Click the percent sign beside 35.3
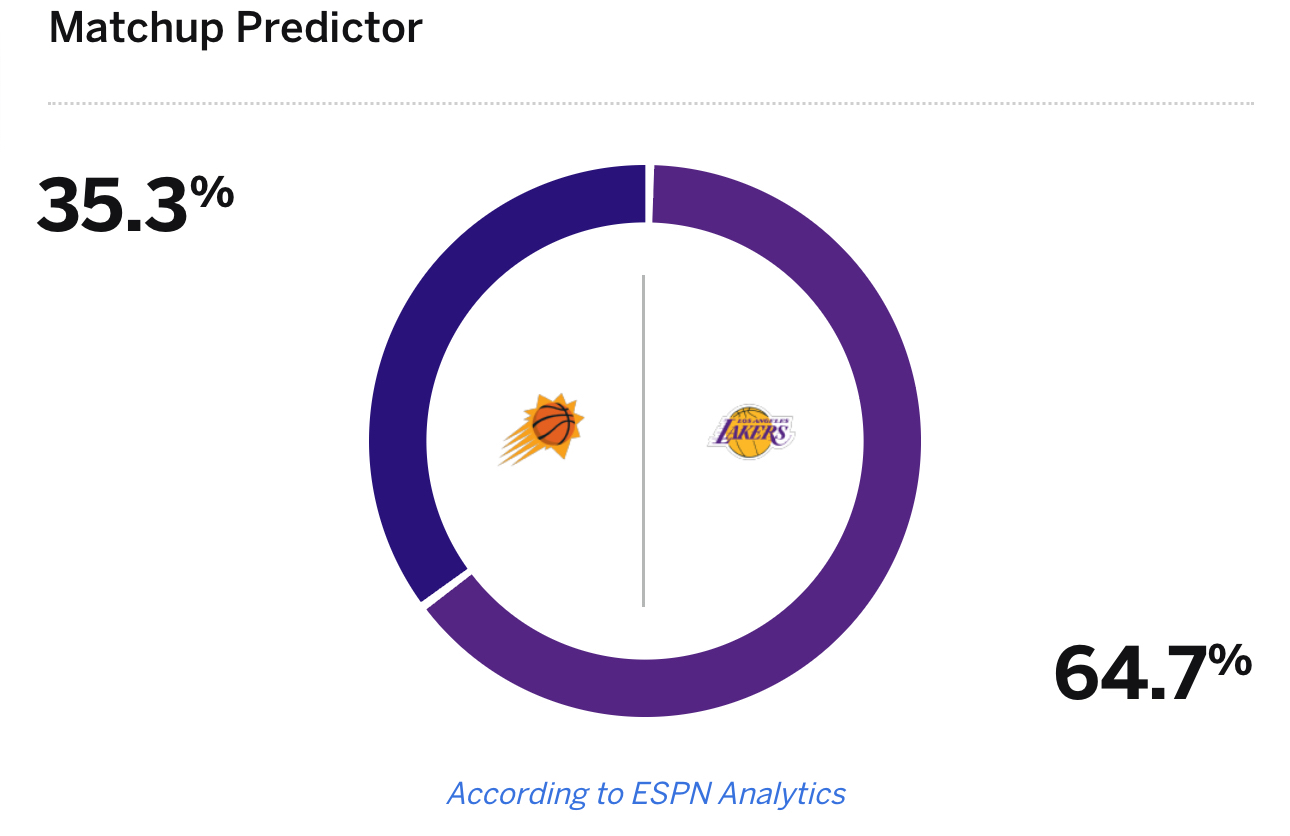Screen dimensions: 1290x836 coord(212,191)
